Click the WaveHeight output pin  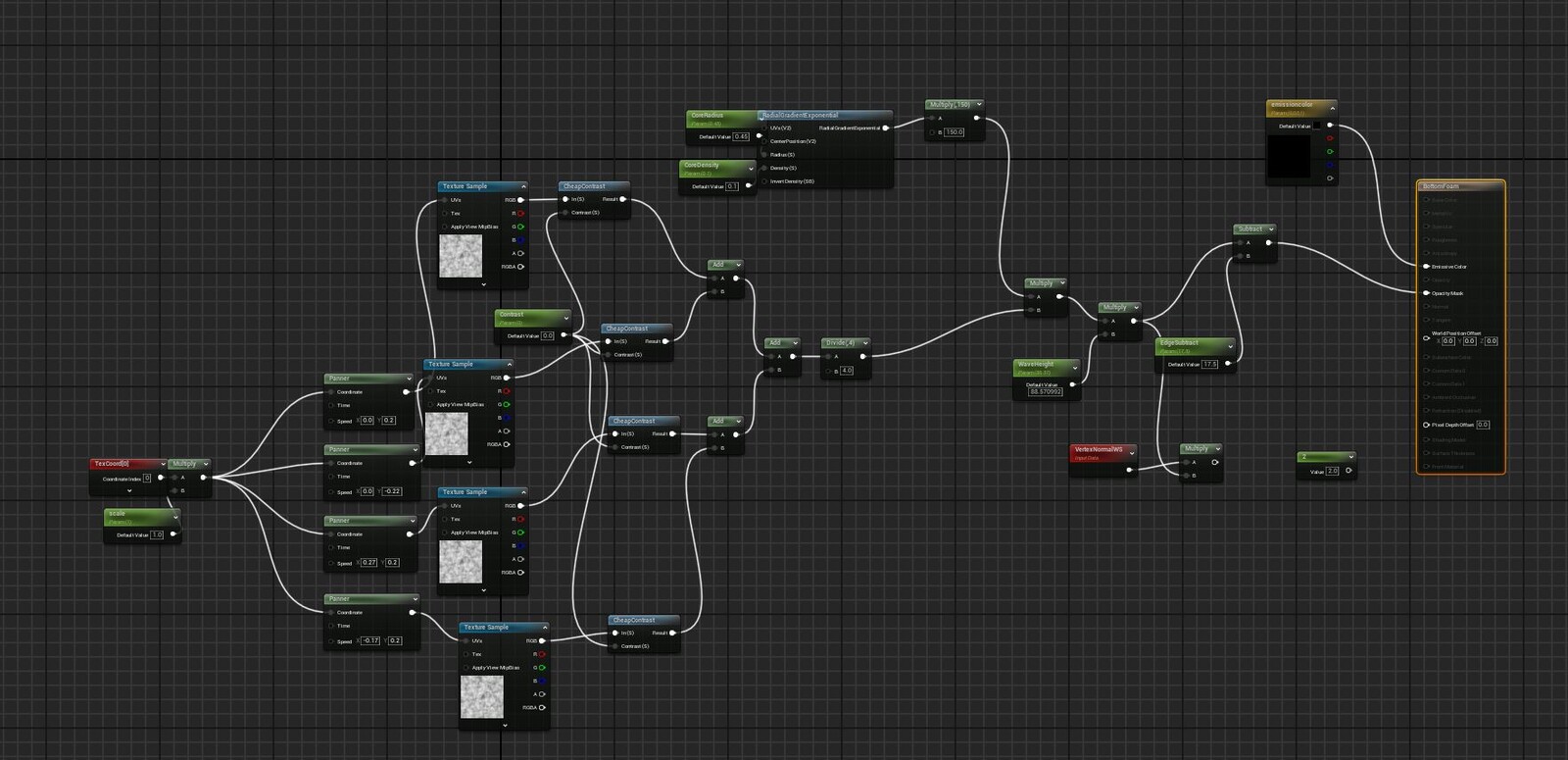click(1073, 384)
